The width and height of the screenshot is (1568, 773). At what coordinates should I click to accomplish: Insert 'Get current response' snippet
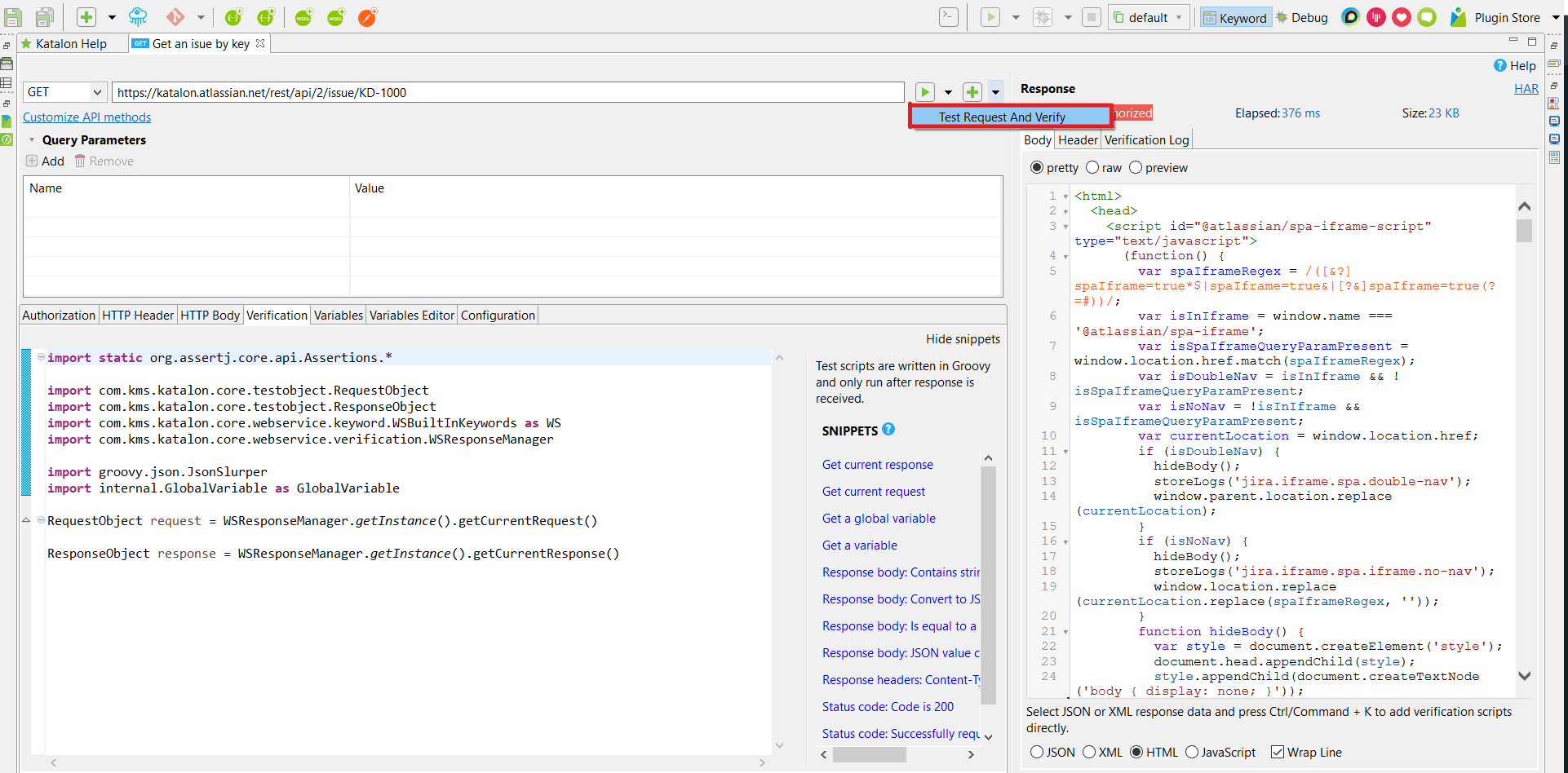tap(877, 464)
